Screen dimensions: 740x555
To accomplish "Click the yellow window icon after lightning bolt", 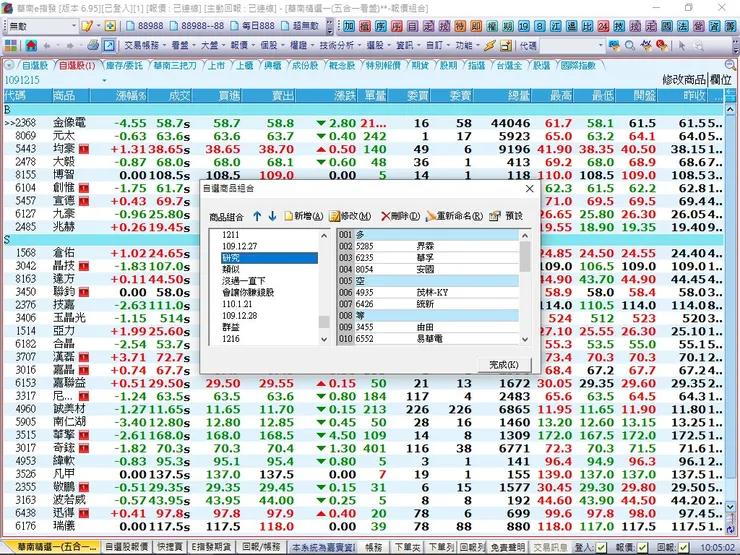I will pyautogui.click(x=506, y=46).
